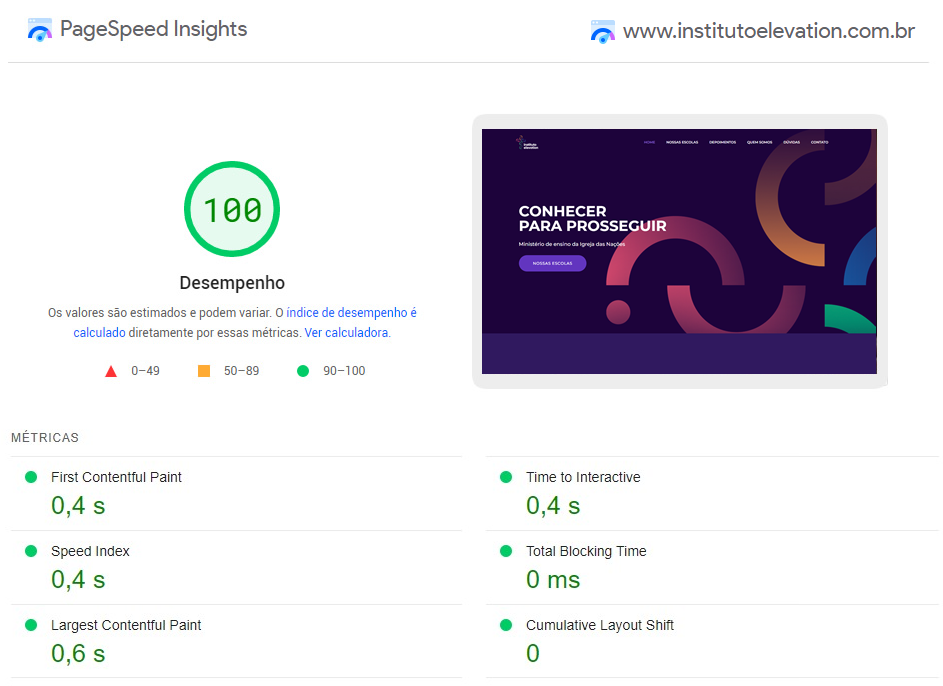The width and height of the screenshot is (943, 686).
Task: Click the Cumulative Layout Shift label
Action: (600, 625)
